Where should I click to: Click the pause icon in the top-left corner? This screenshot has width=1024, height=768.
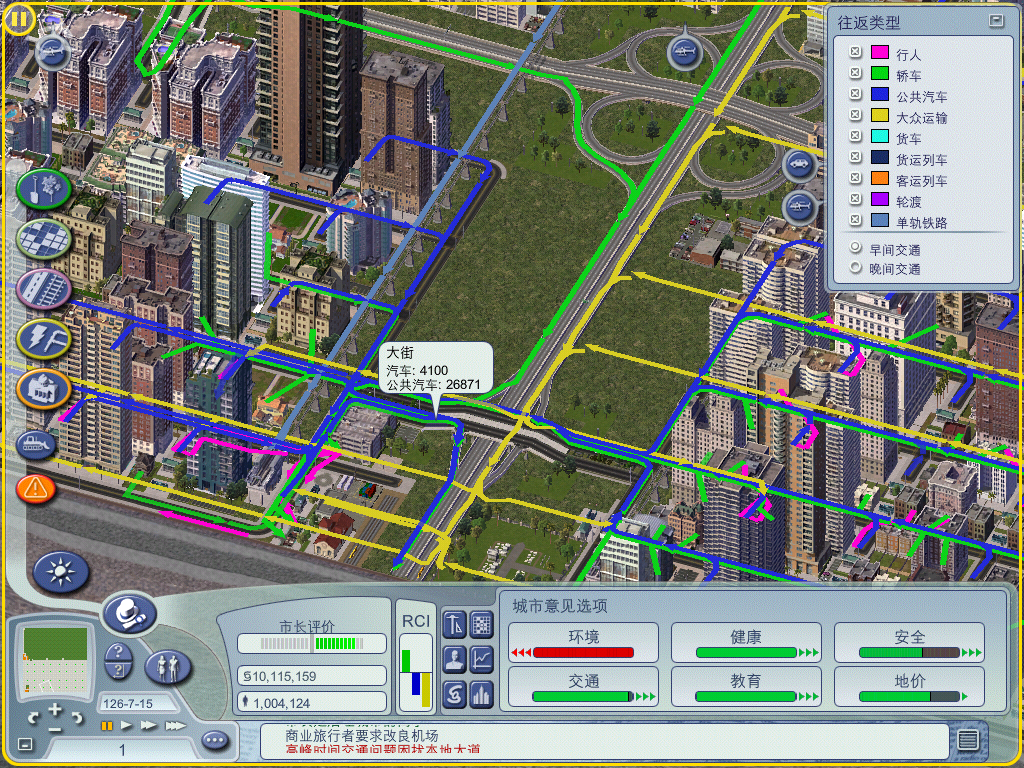(x=18, y=19)
